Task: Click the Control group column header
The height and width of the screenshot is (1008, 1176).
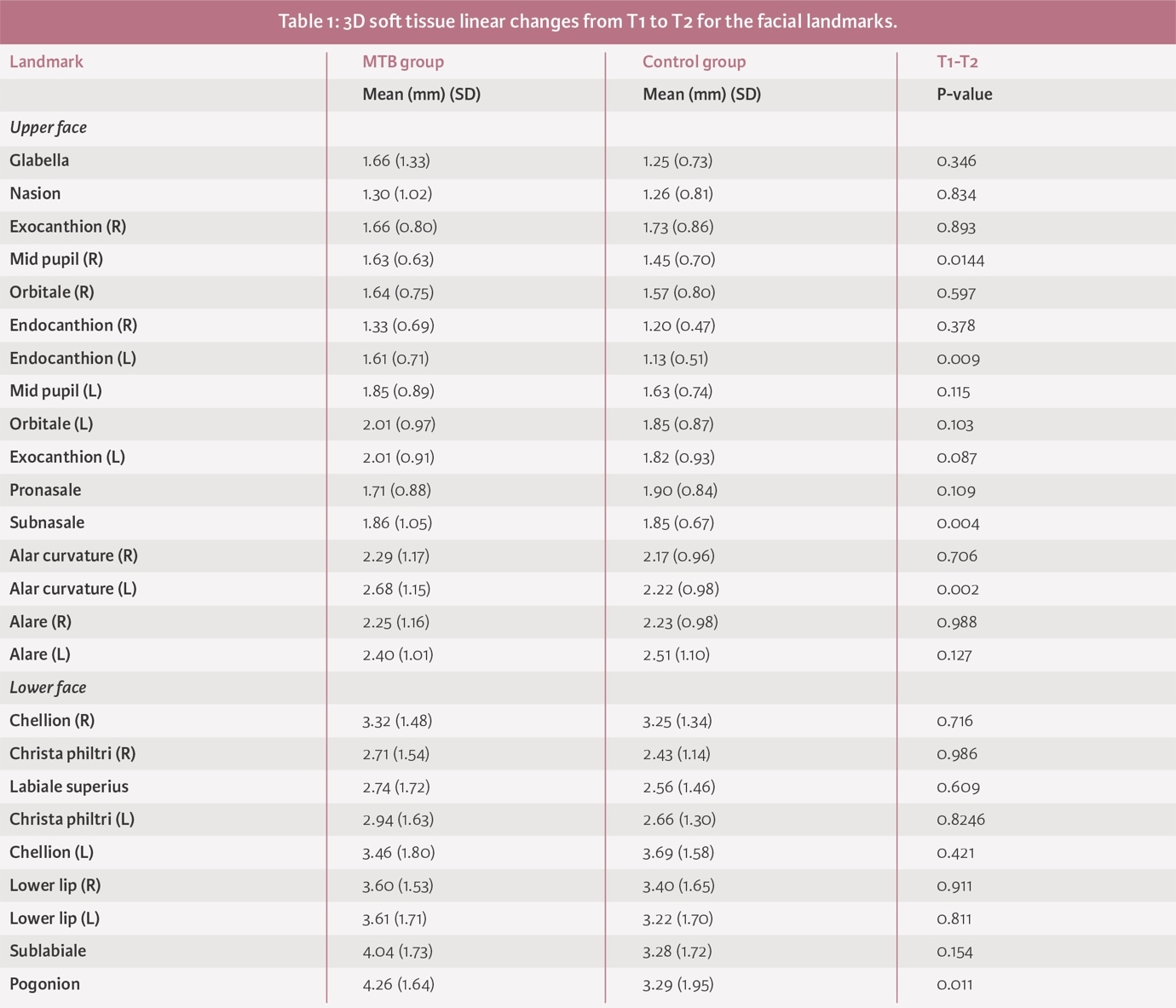Action: point(694,61)
